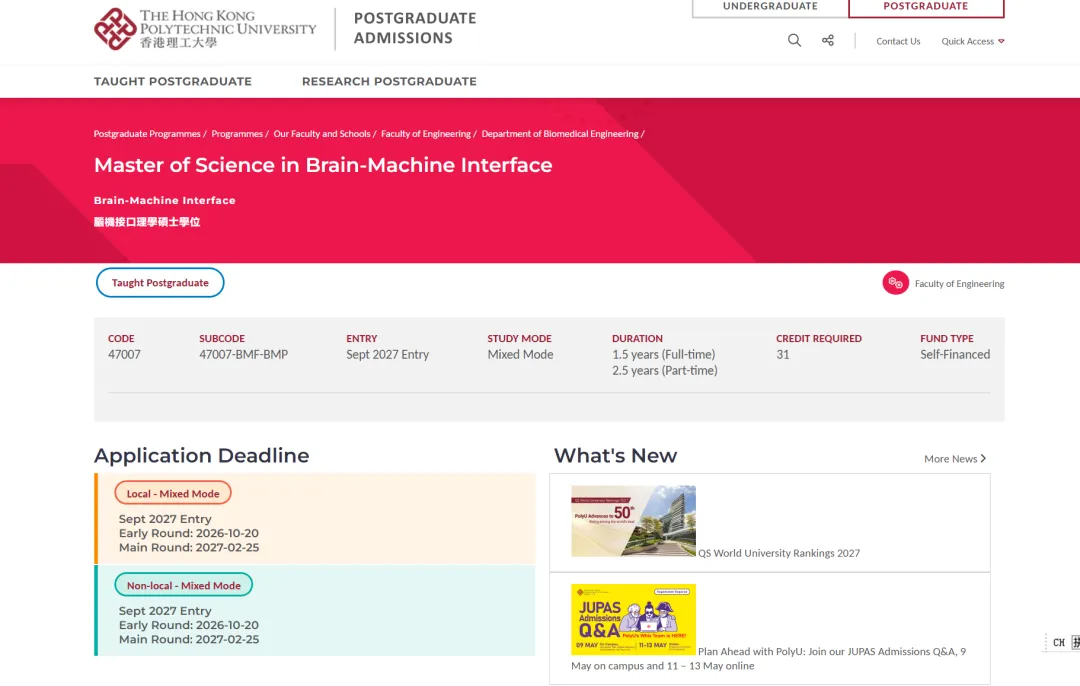1080x686 pixels.
Task: Open the More News link
Action: 955,459
